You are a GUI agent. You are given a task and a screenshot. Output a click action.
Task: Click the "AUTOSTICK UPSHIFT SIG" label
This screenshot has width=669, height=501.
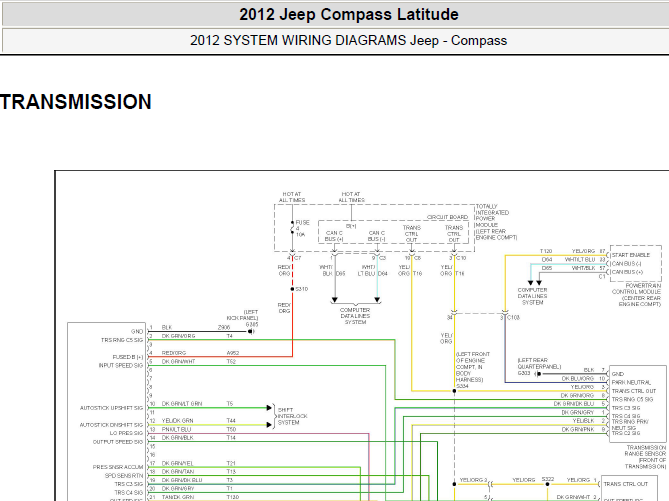click(x=111, y=408)
